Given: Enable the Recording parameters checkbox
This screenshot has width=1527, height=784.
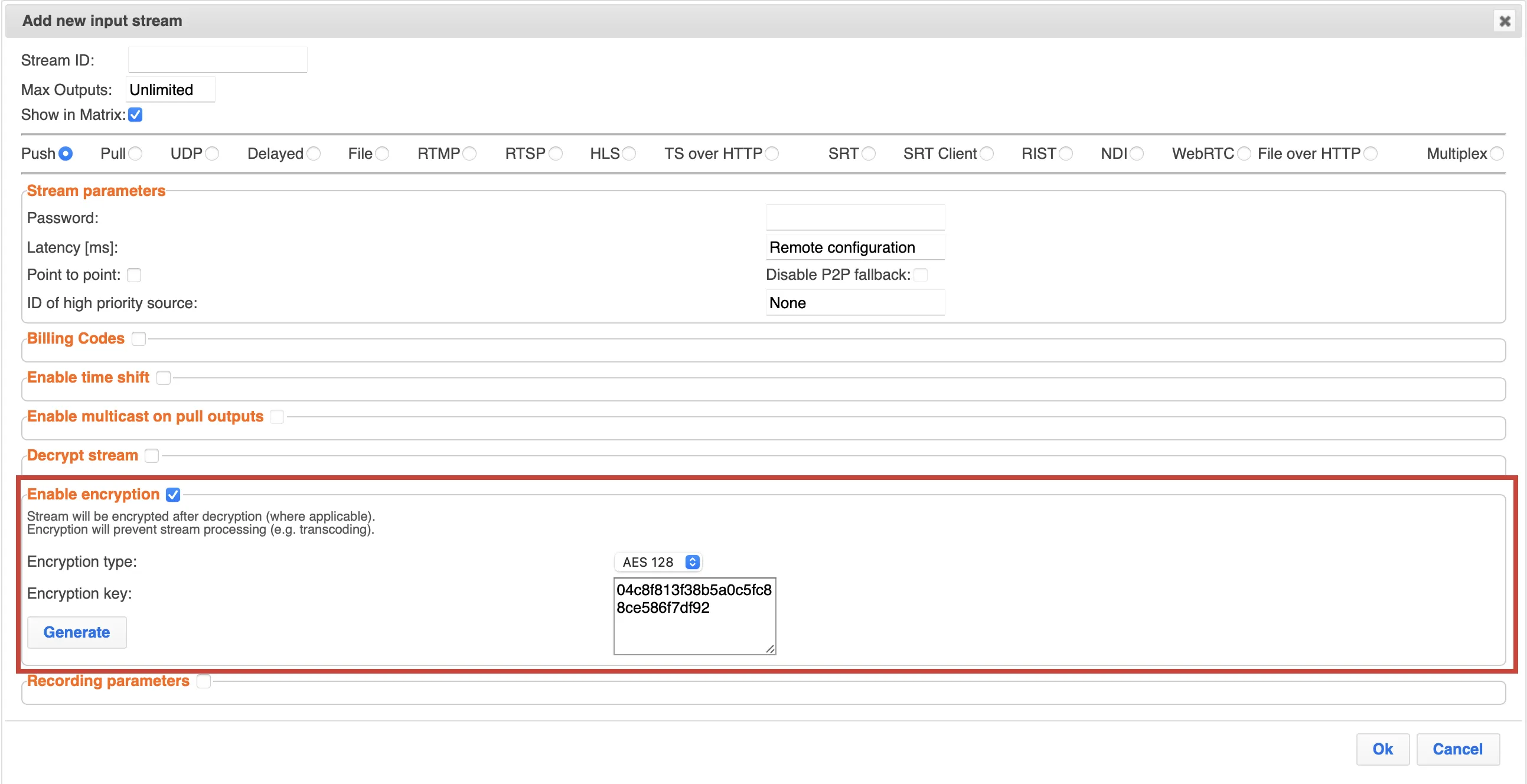Looking at the screenshot, I should coord(203,681).
